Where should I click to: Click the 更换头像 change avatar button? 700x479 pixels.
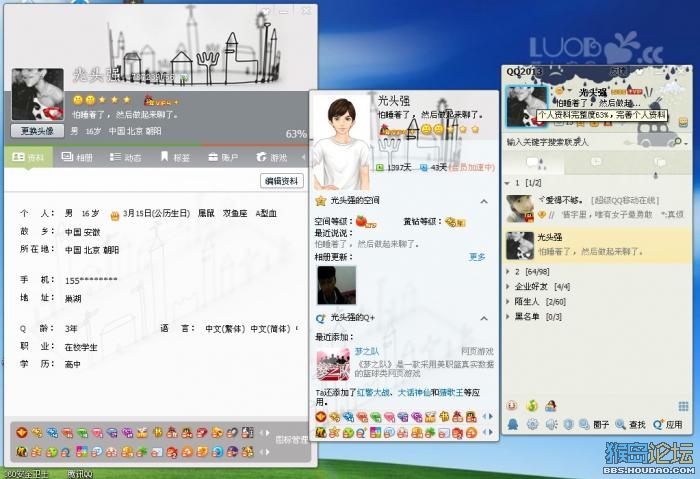click(x=37, y=131)
